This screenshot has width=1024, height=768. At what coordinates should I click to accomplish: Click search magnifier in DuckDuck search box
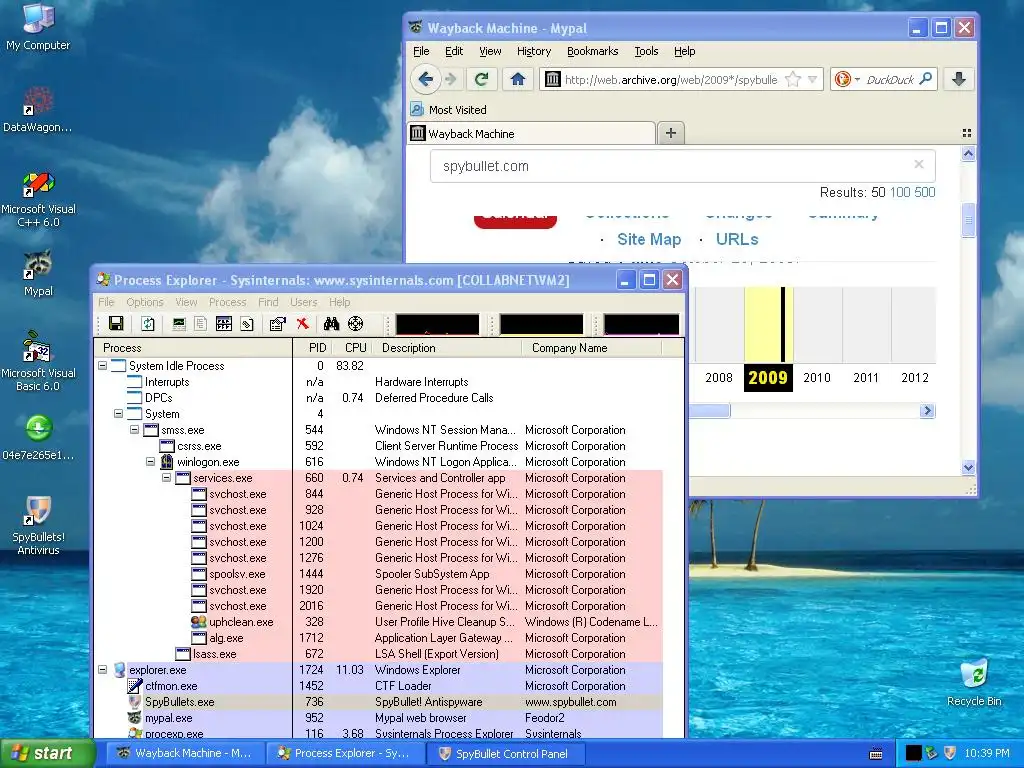925,80
